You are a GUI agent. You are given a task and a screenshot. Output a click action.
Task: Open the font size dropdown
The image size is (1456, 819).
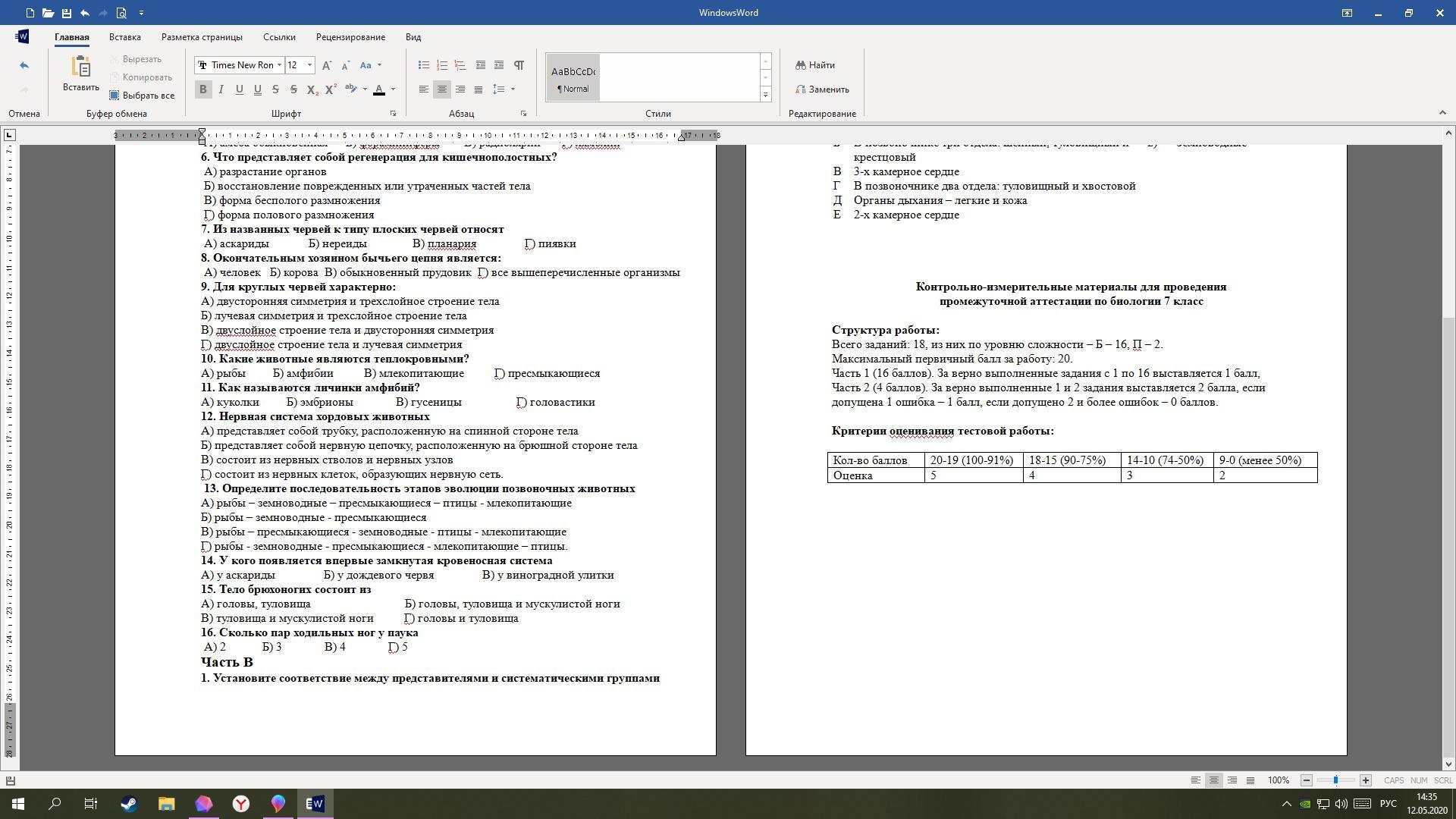(309, 65)
